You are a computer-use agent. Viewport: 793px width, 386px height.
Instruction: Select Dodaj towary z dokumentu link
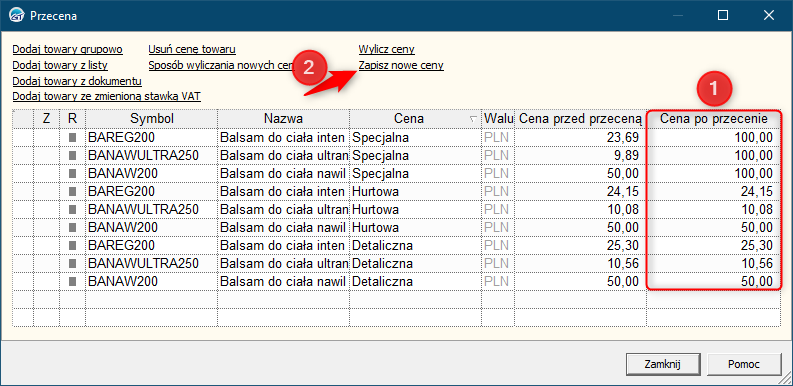(x=77, y=81)
